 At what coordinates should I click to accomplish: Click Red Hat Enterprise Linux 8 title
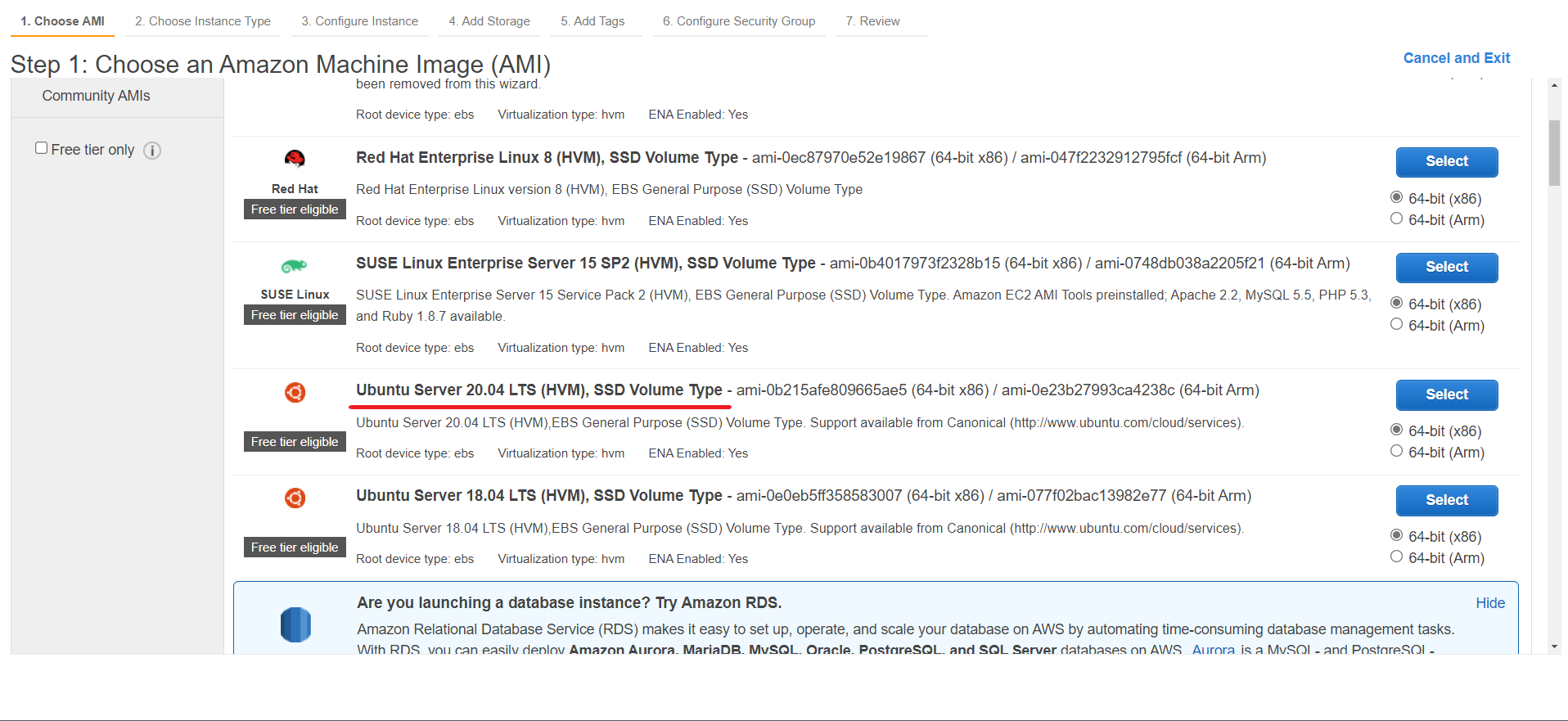pos(547,158)
